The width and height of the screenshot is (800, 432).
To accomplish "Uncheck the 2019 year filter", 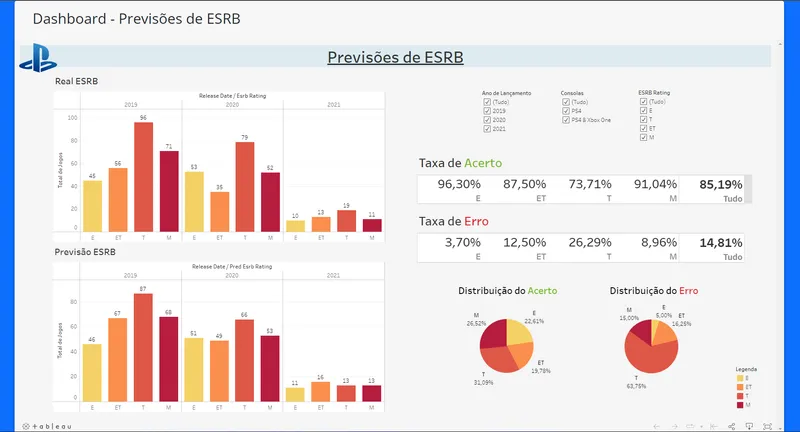I will [x=487, y=111].
